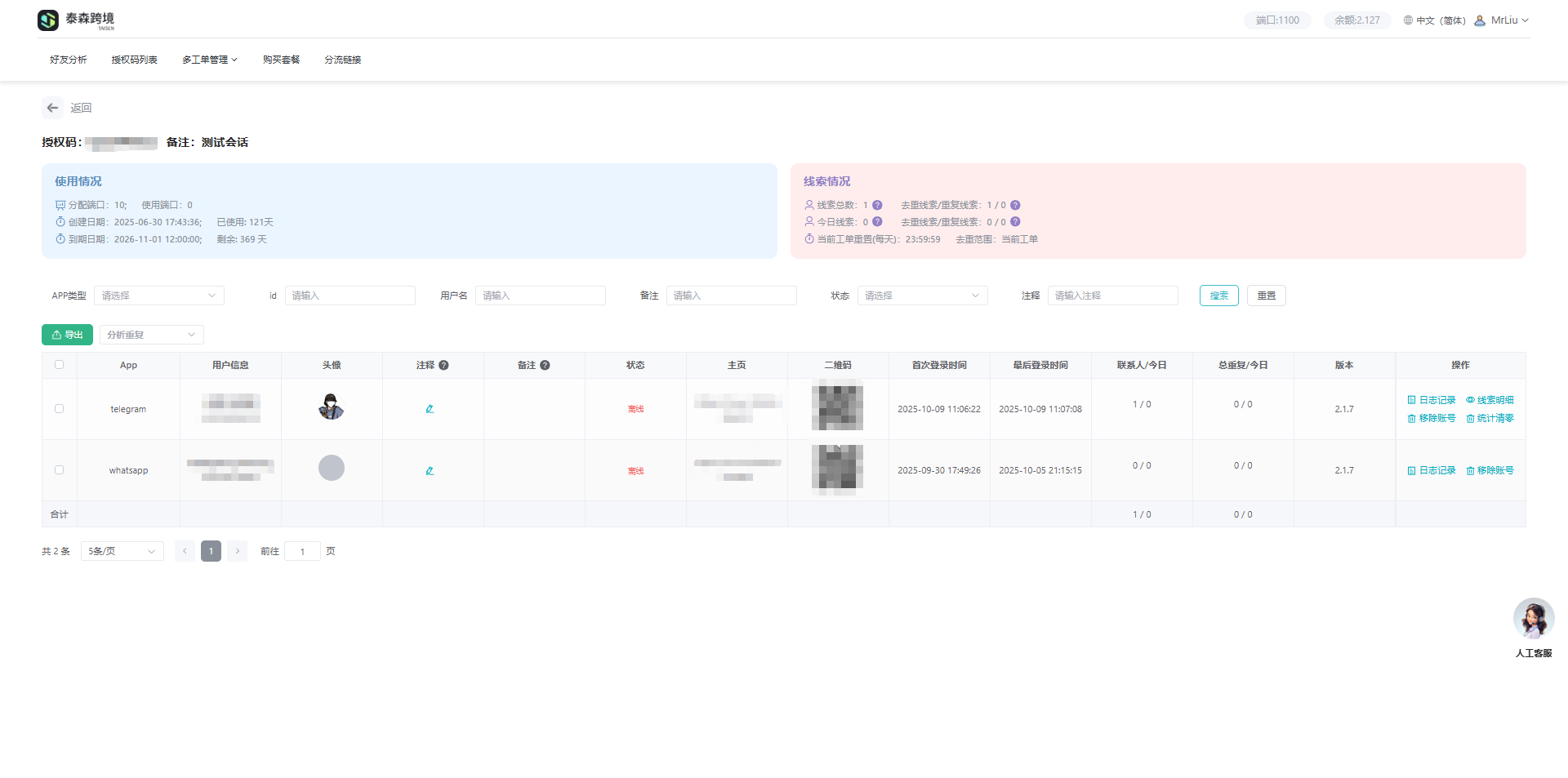Click the 泰森跨境 logo

point(77,20)
